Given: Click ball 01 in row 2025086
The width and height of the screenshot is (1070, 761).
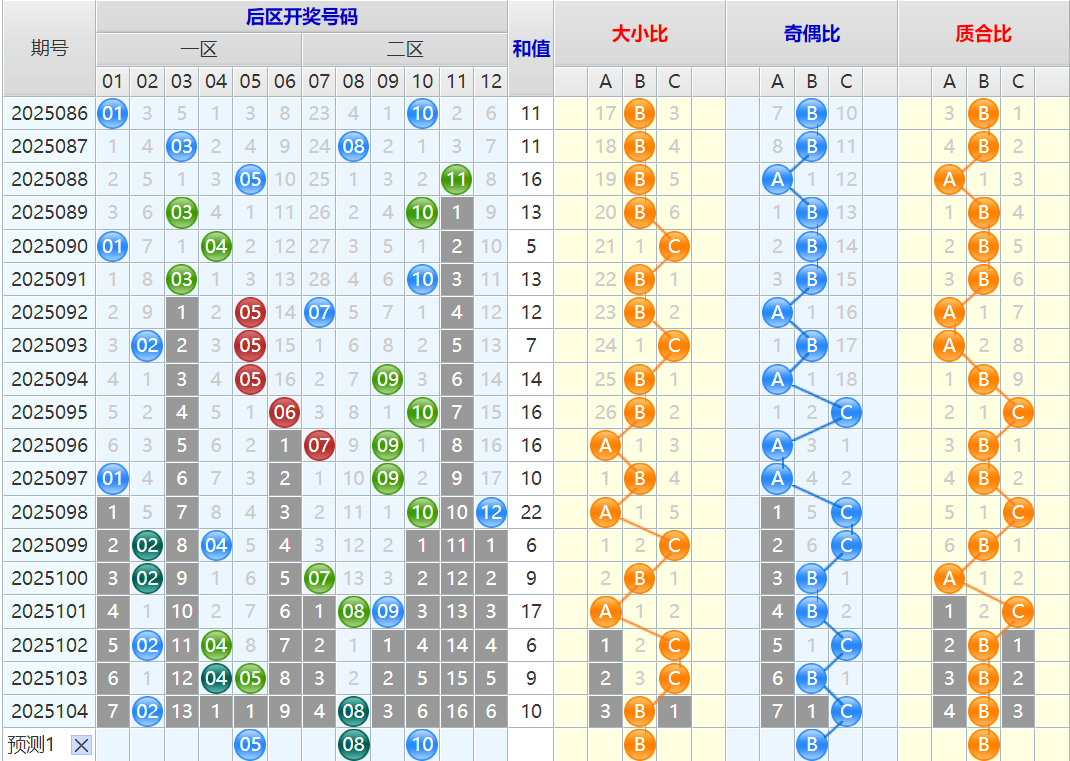Looking at the screenshot, I should coord(113,113).
